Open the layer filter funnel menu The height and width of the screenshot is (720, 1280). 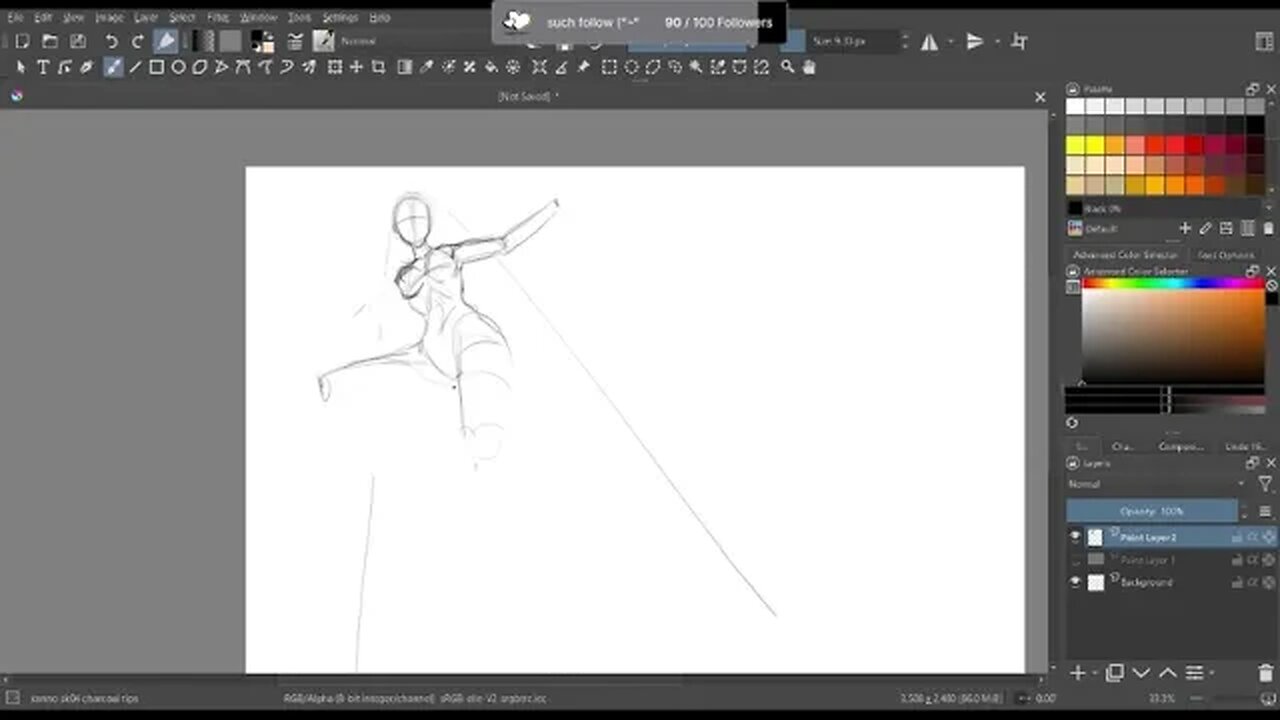[x=1263, y=484]
